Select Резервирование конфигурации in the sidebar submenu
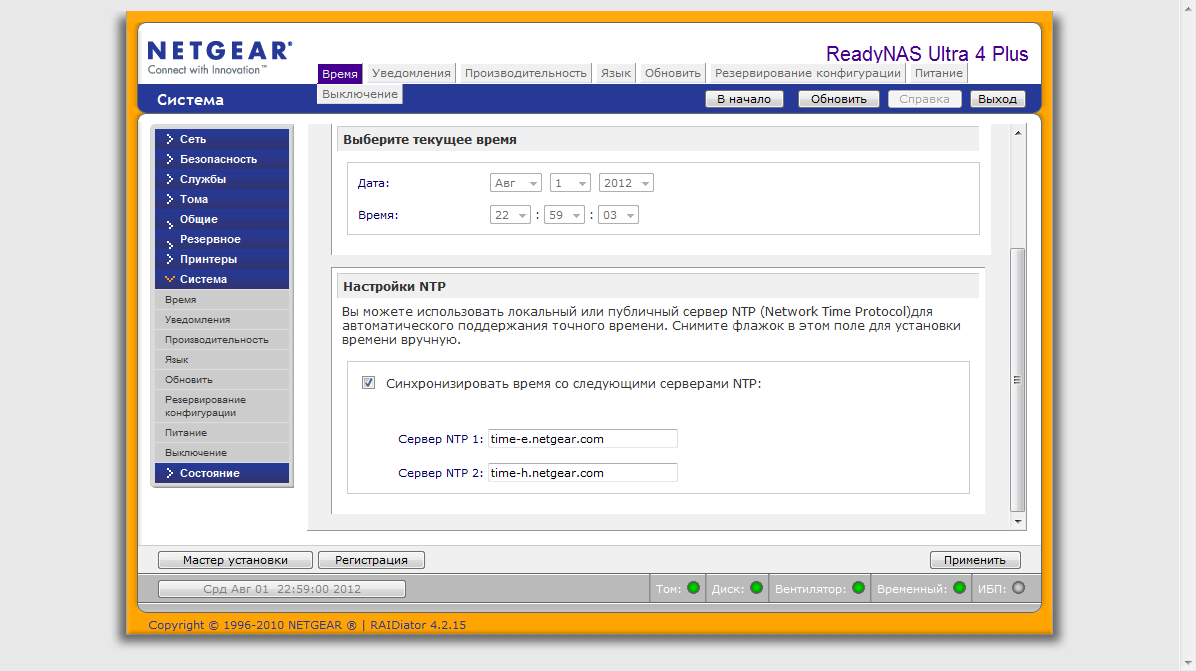Viewport: 1196px width, 671px height. pyautogui.click(x=222, y=406)
